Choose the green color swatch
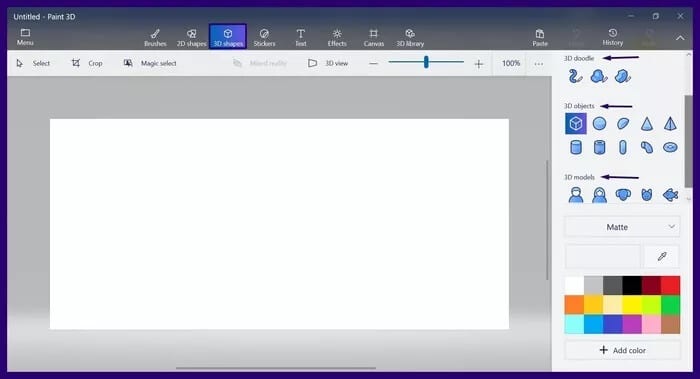This screenshot has height=379, width=700. pos(670,305)
